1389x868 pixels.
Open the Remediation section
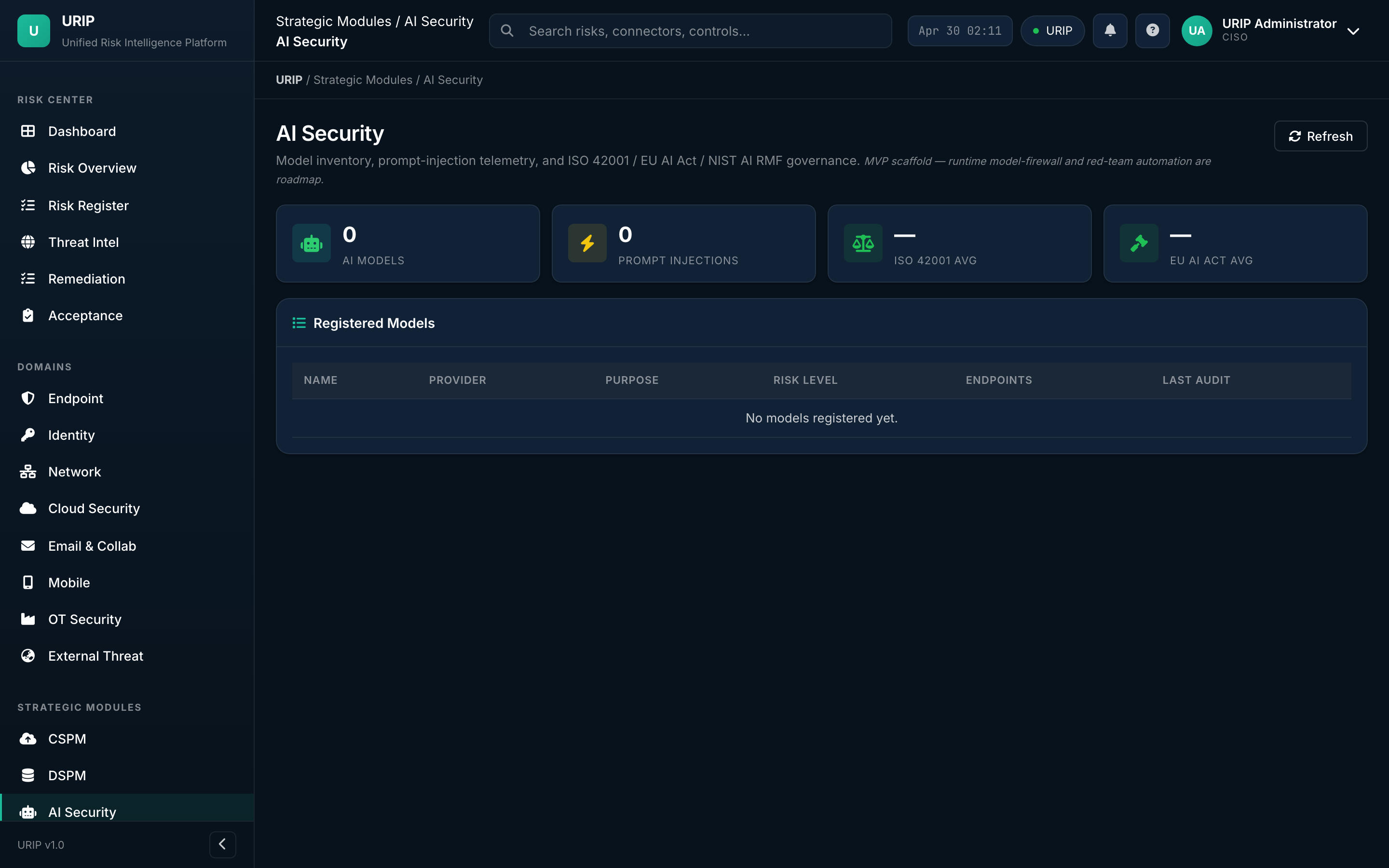pyautogui.click(x=127, y=278)
